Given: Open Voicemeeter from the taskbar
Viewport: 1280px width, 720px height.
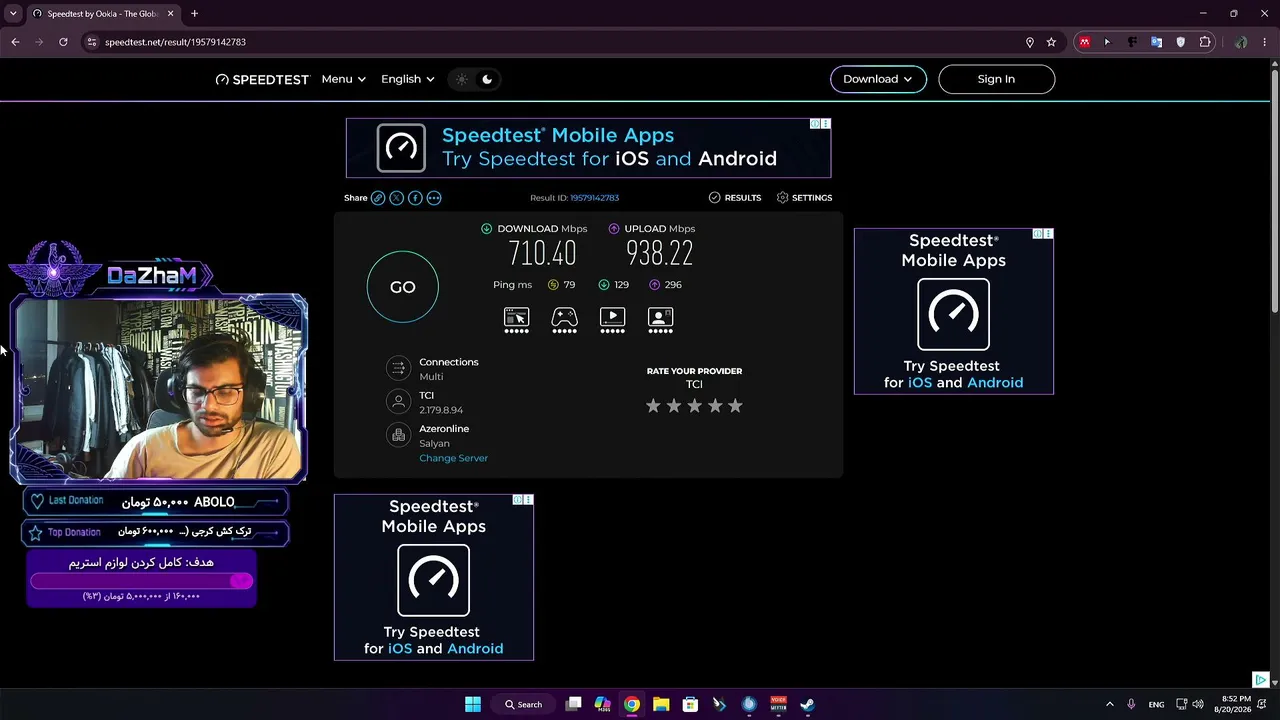Looking at the screenshot, I should point(778,704).
